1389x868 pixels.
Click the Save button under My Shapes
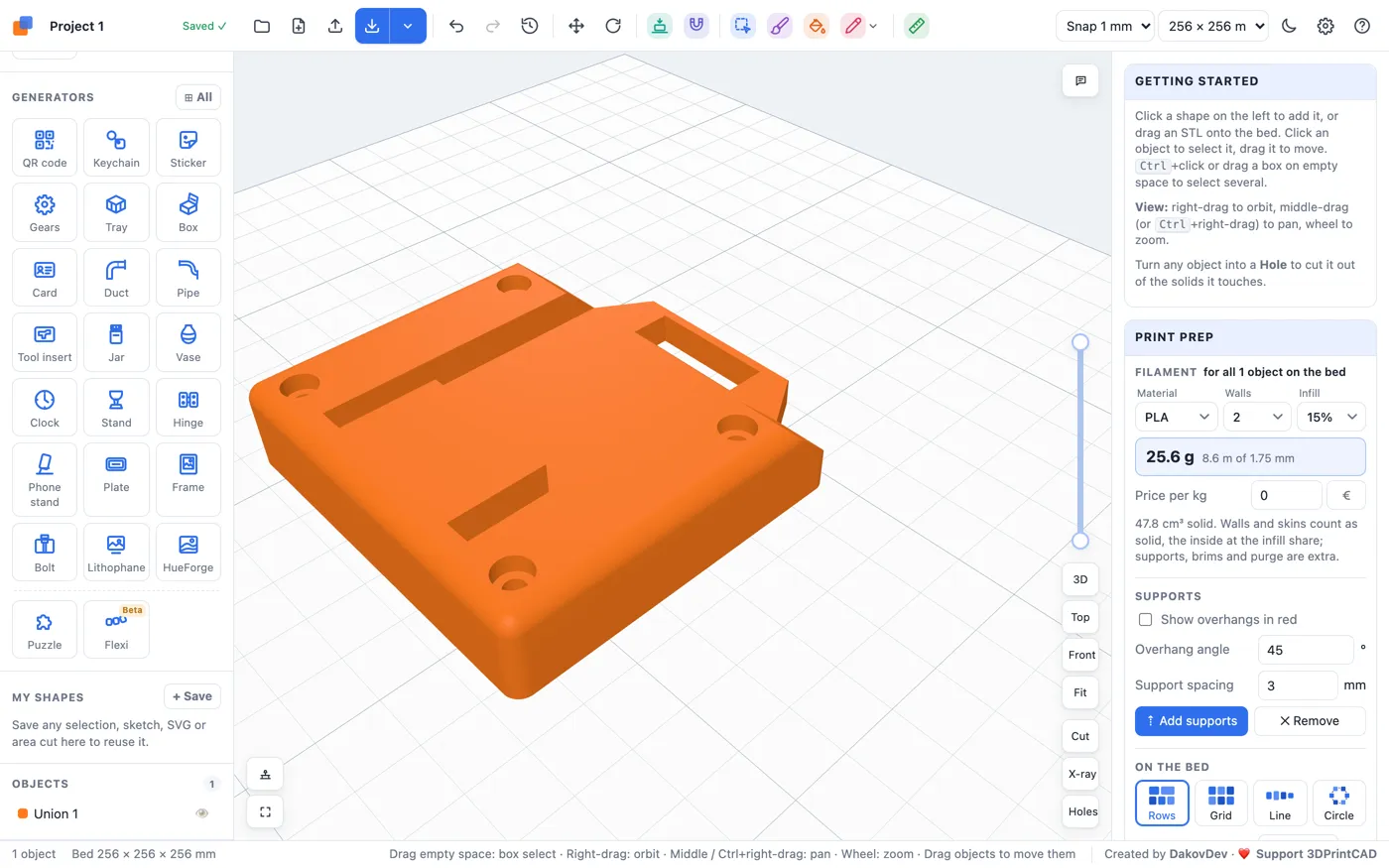click(x=192, y=696)
